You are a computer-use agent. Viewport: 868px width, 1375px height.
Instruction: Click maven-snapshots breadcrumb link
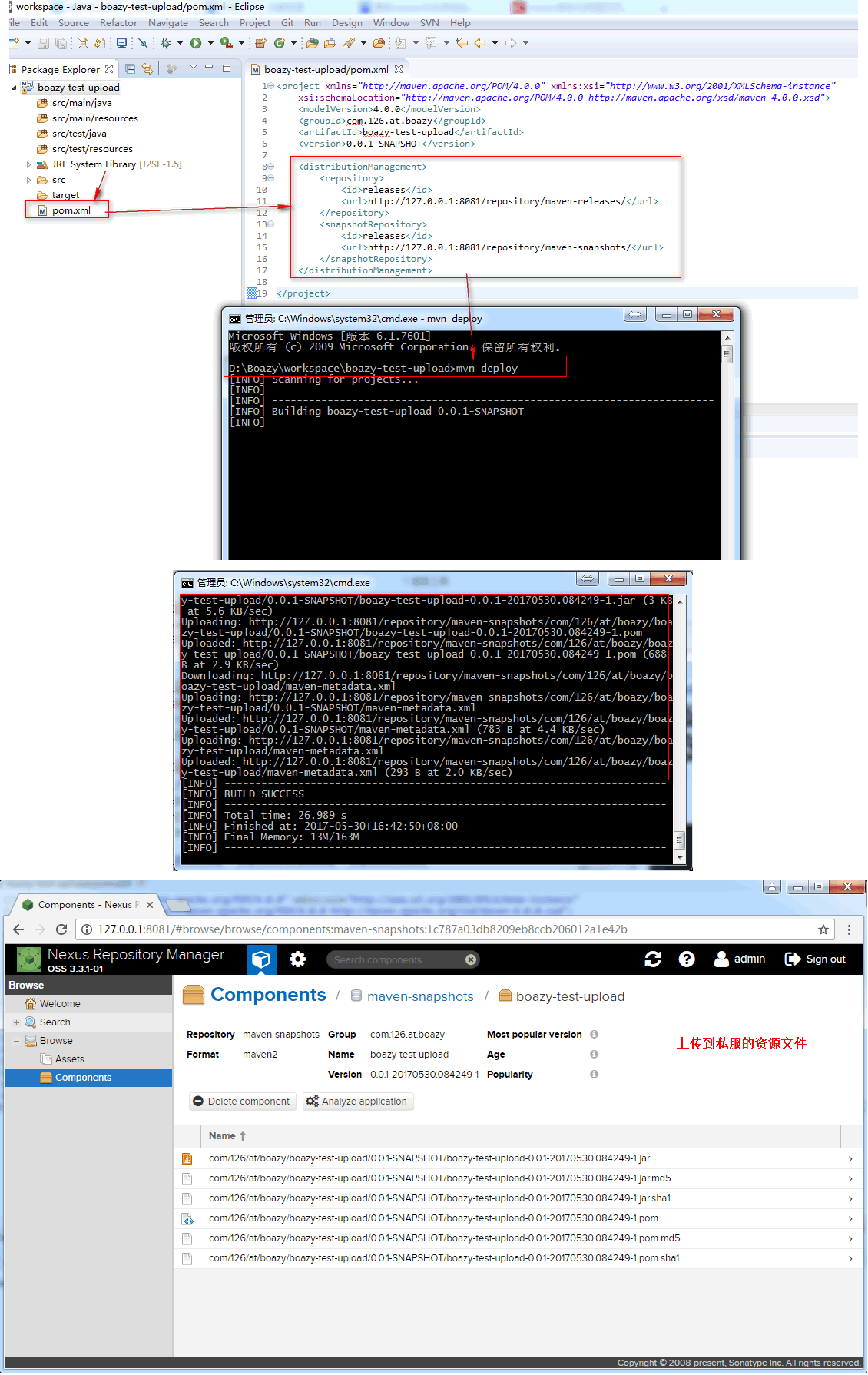coord(420,997)
